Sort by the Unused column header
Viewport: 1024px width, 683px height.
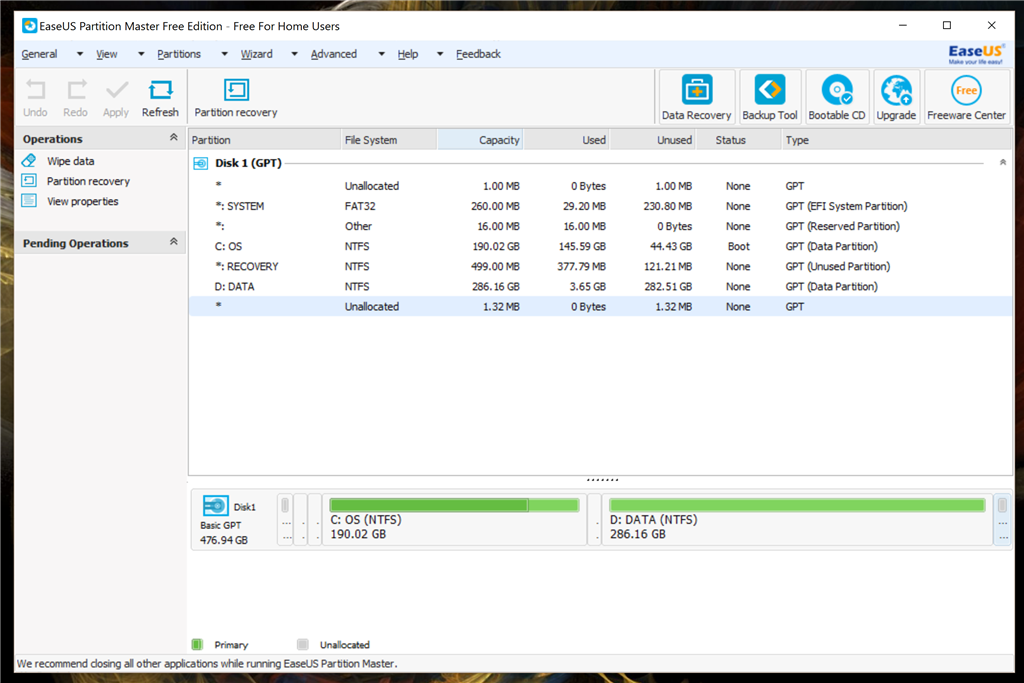pyautogui.click(x=652, y=140)
